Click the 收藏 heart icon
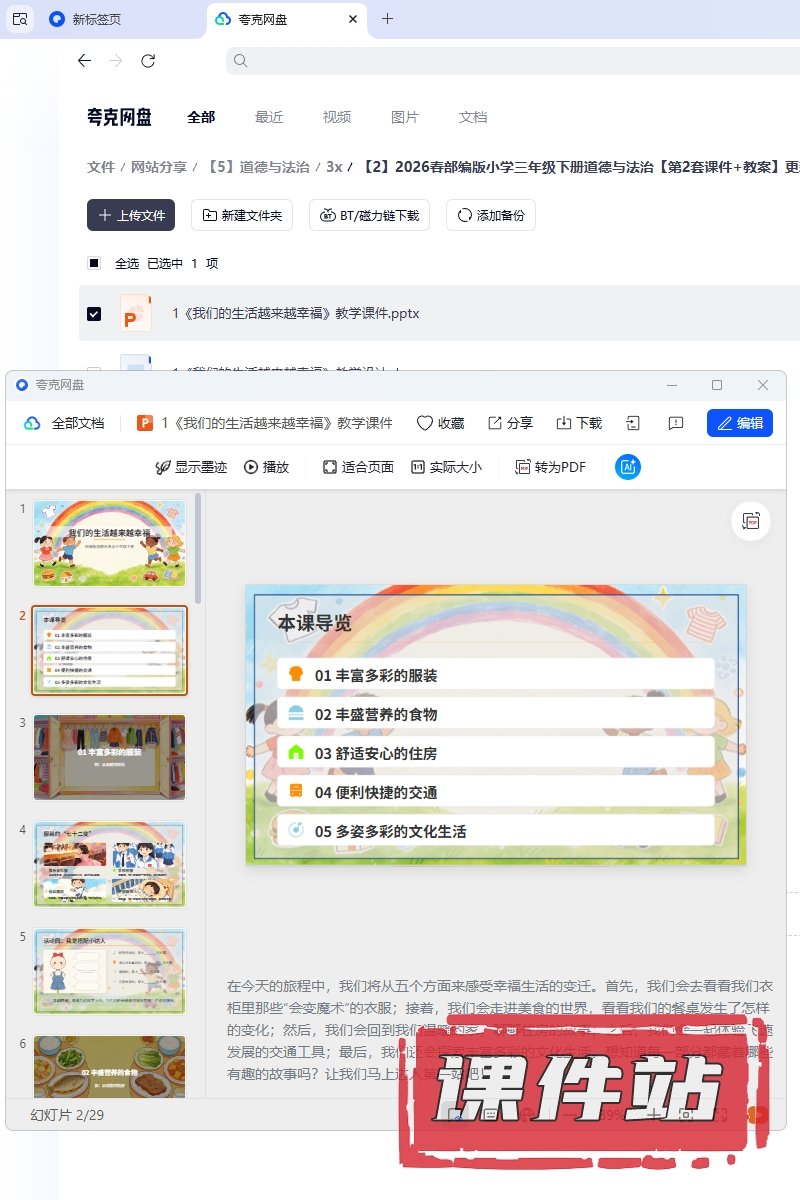Image resolution: width=800 pixels, height=1200 pixels. 425,423
